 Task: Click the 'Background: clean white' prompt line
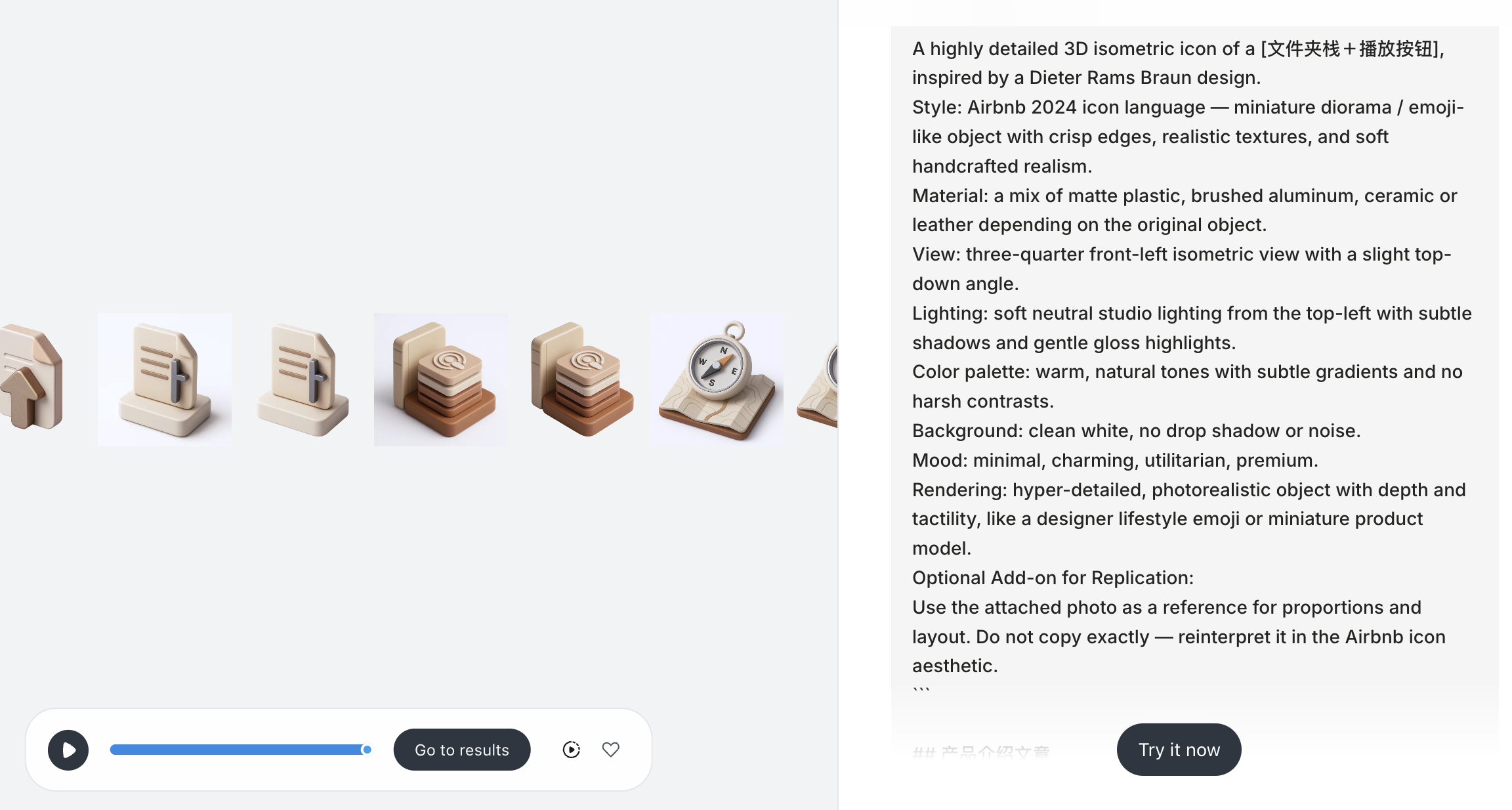coord(1136,431)
